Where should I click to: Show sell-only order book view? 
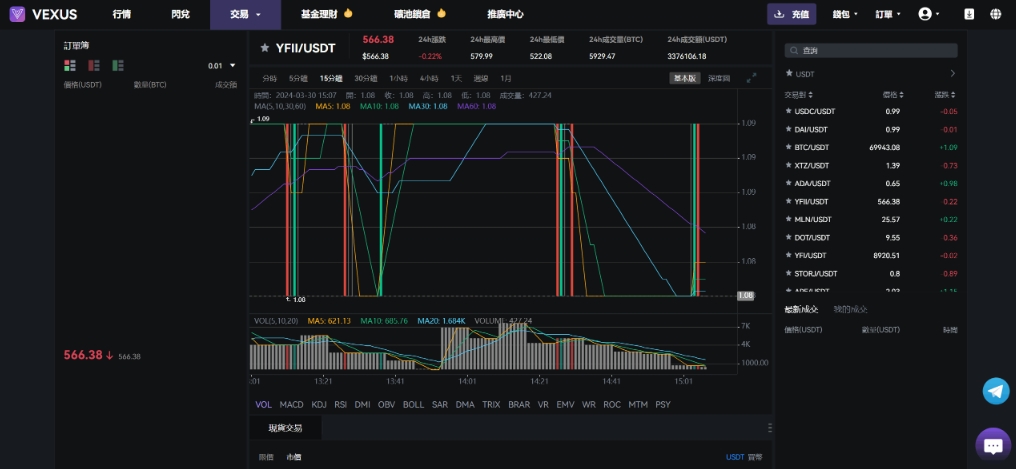(x=94, y=65)
